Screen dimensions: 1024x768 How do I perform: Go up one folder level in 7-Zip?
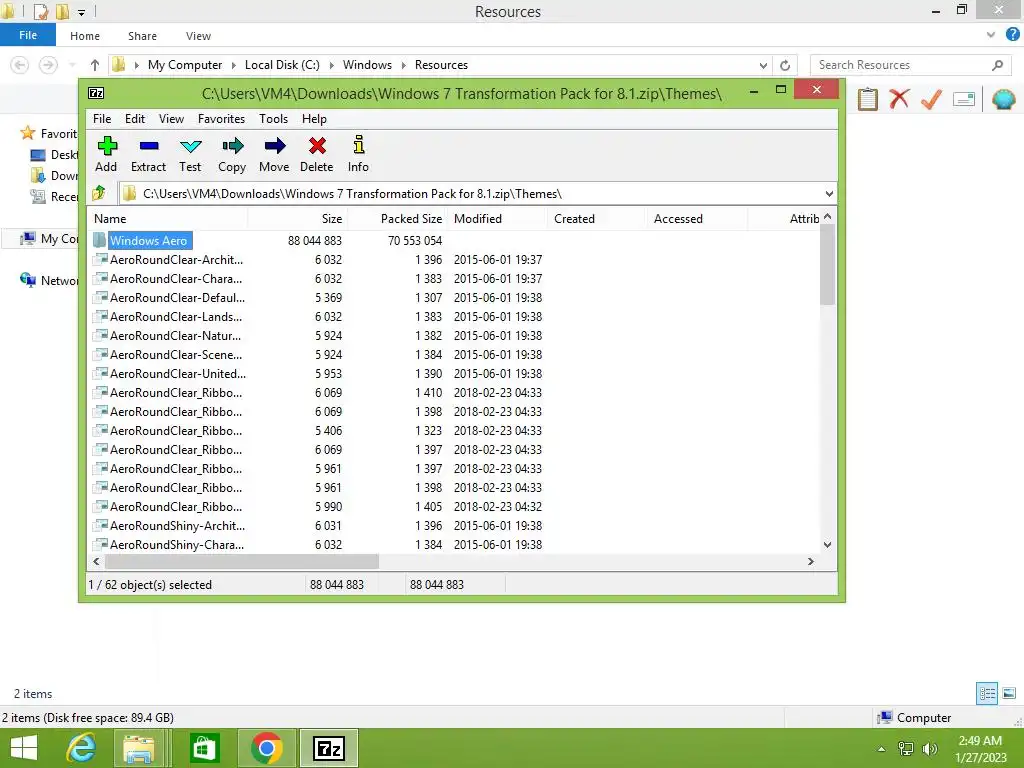coord(99,193)
